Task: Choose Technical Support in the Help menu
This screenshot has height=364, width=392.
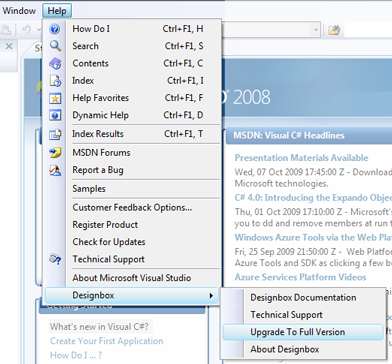Action: (132, 259)
